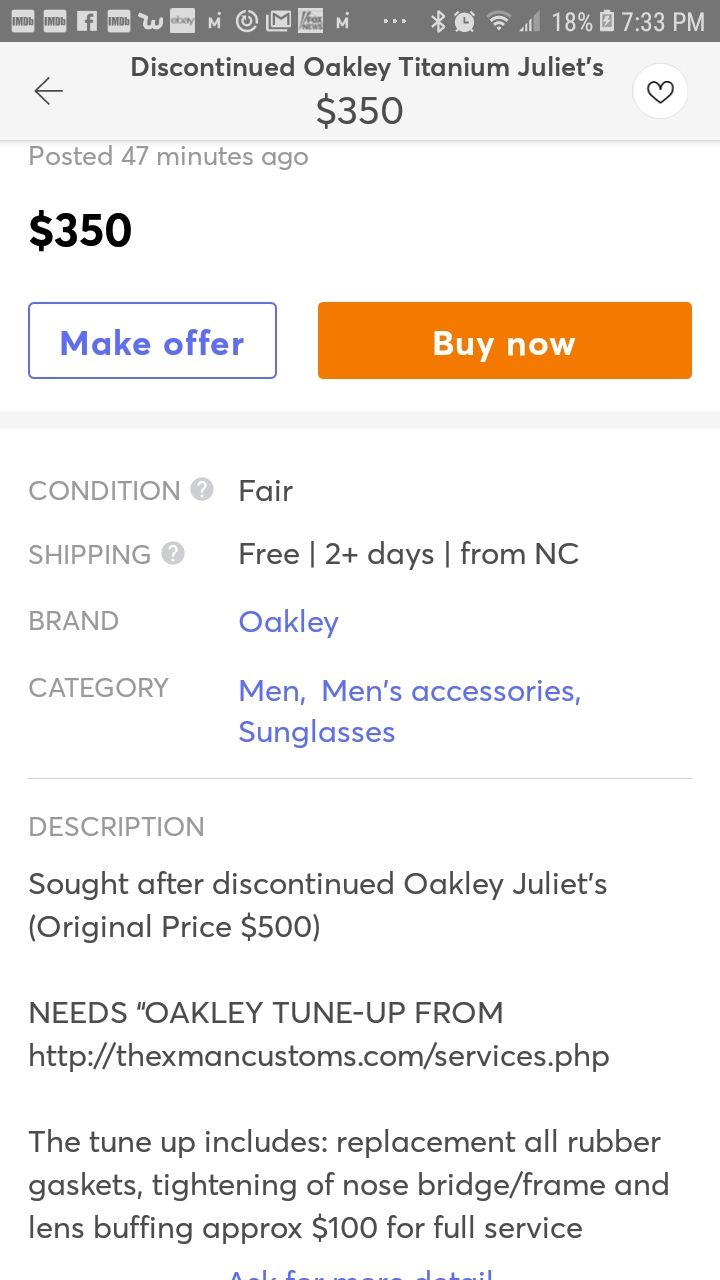Open the help icon next to CONDITION
Viewport: 720px width, 1280px height.
[202, 489]
